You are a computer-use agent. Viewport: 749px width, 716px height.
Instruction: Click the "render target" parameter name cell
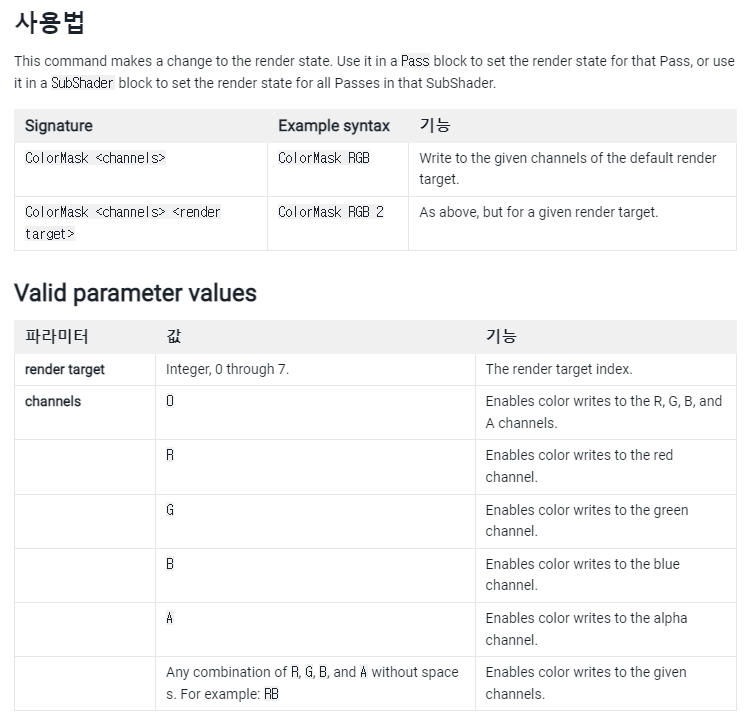(65, 369)
